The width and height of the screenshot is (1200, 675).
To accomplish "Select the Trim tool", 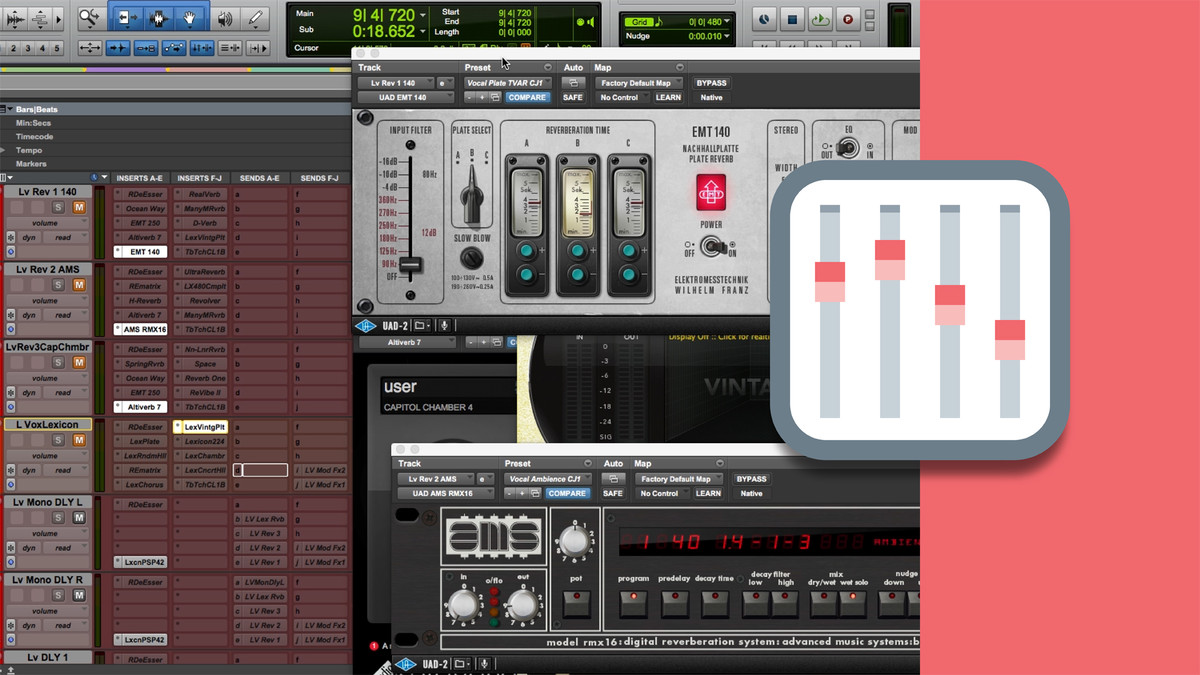I will point(127,18).
